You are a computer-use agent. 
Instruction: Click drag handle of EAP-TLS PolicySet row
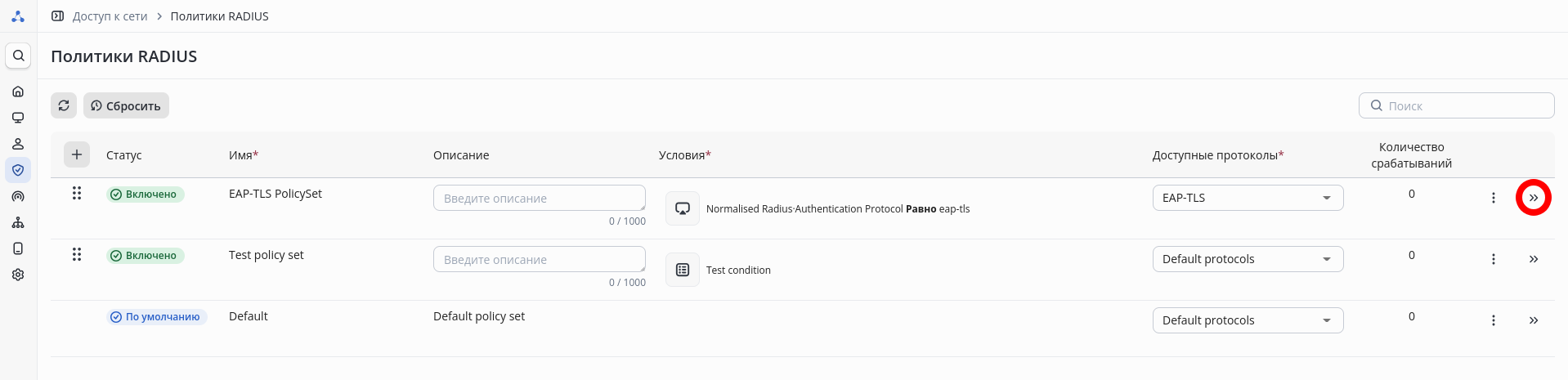tap(77, 193)
